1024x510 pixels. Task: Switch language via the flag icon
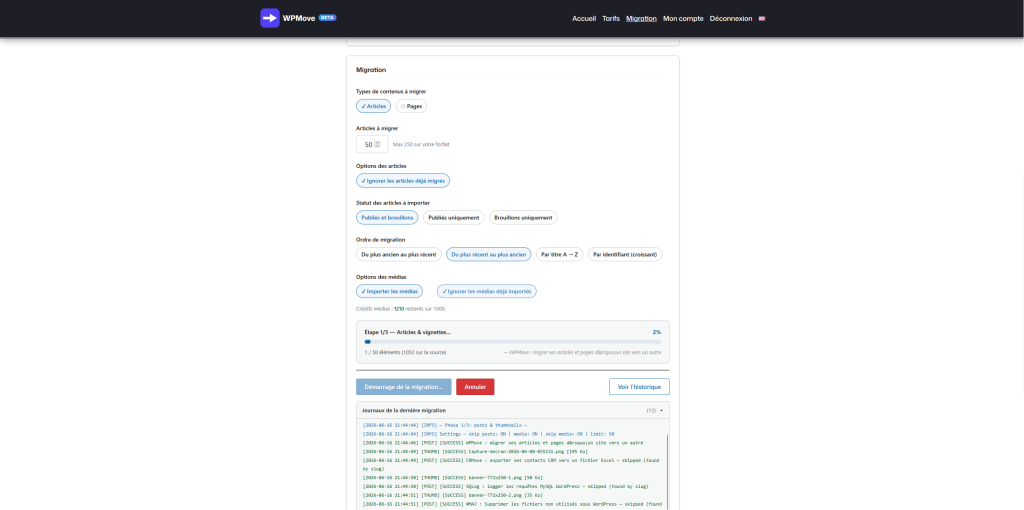coord(761,19)
